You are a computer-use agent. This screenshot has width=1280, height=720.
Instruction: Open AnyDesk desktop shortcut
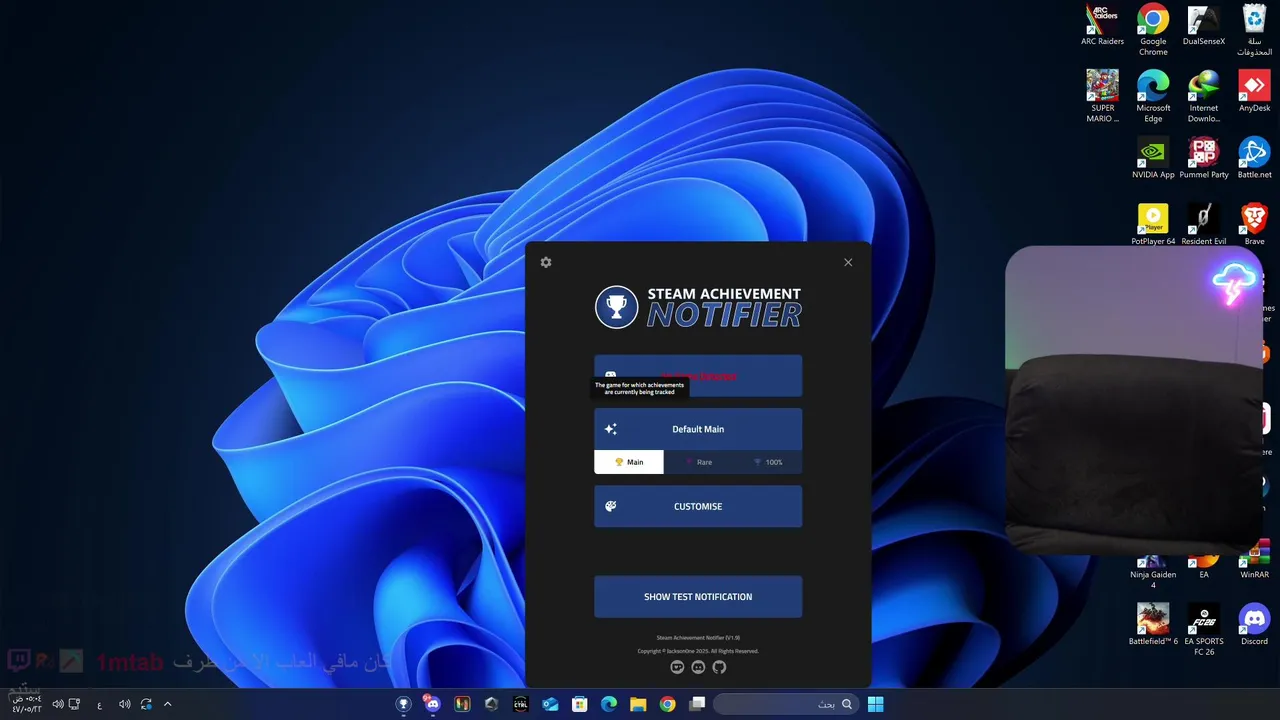point(1254,92)
